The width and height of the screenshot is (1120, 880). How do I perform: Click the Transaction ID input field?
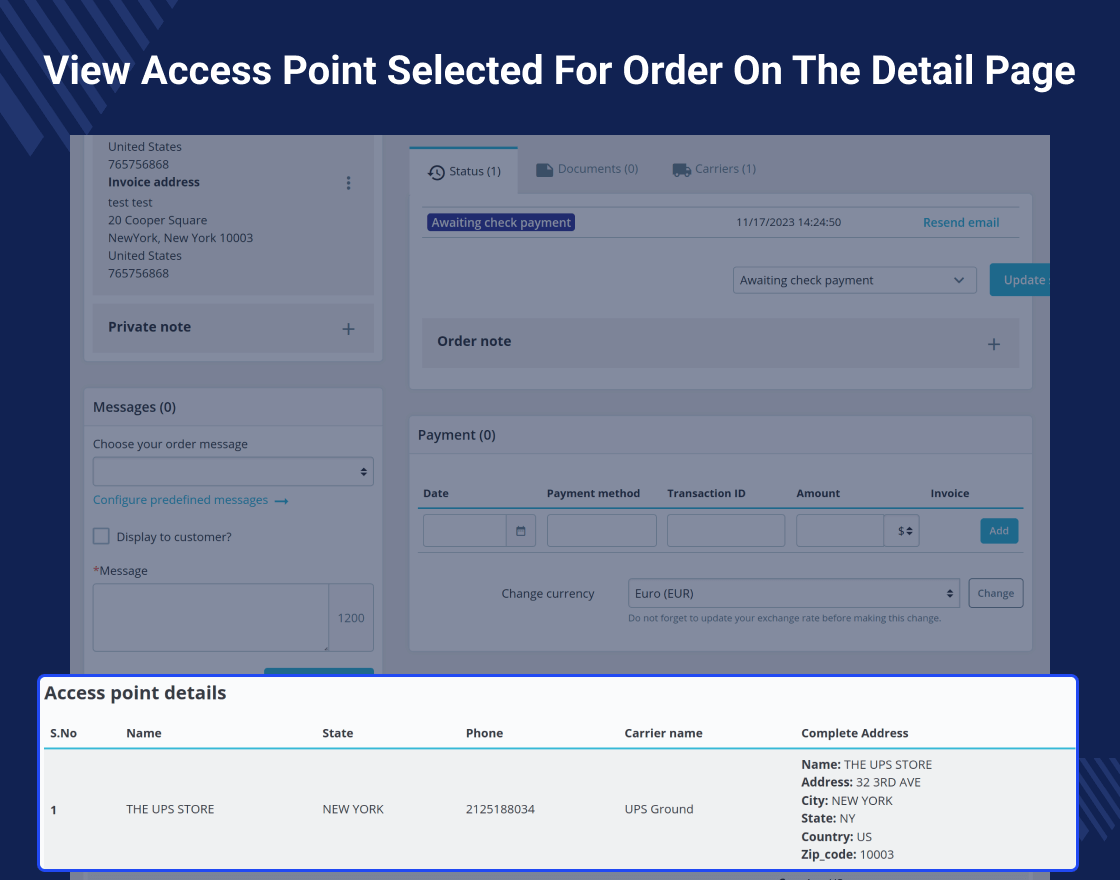(x=726, y=531)
